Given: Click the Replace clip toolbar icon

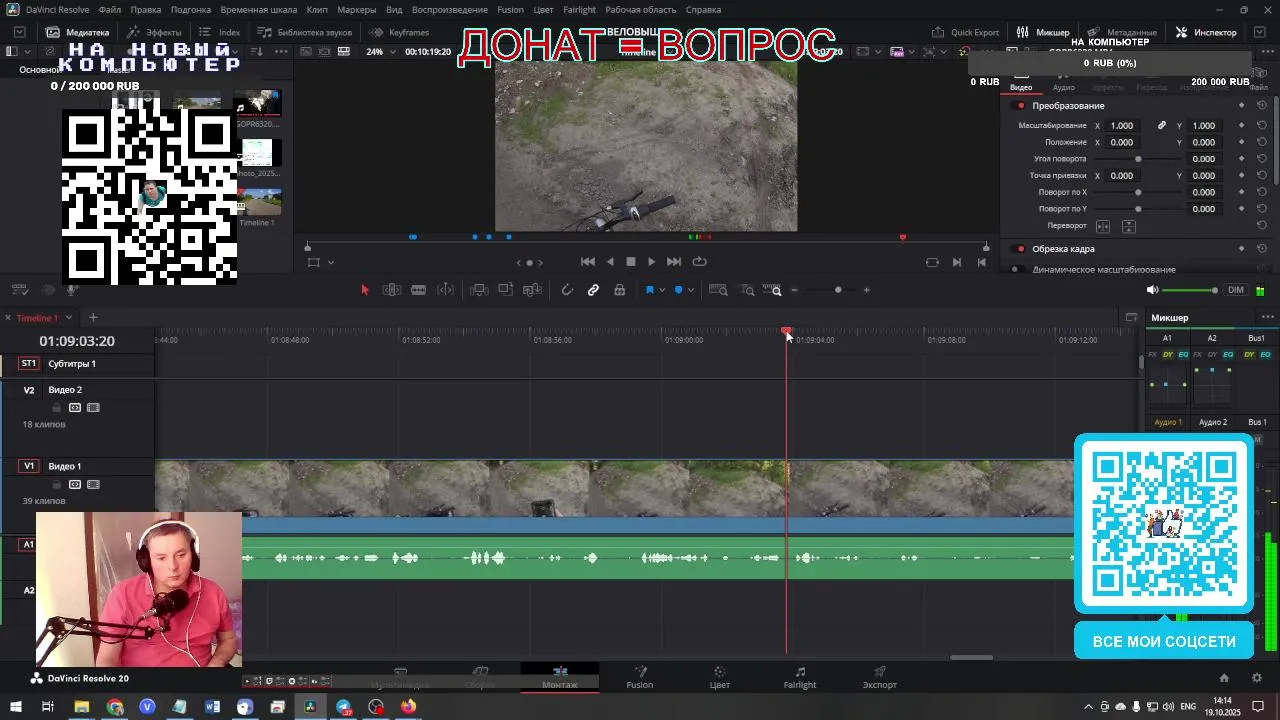Looking at the screenshot, I should (x=533, y=290).
